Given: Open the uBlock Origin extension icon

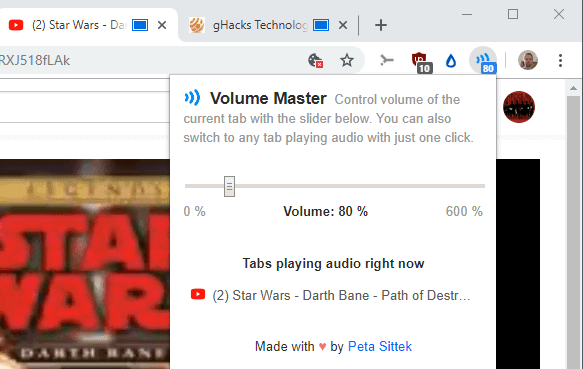Looking at the screenshot, I should pos(421,62).
